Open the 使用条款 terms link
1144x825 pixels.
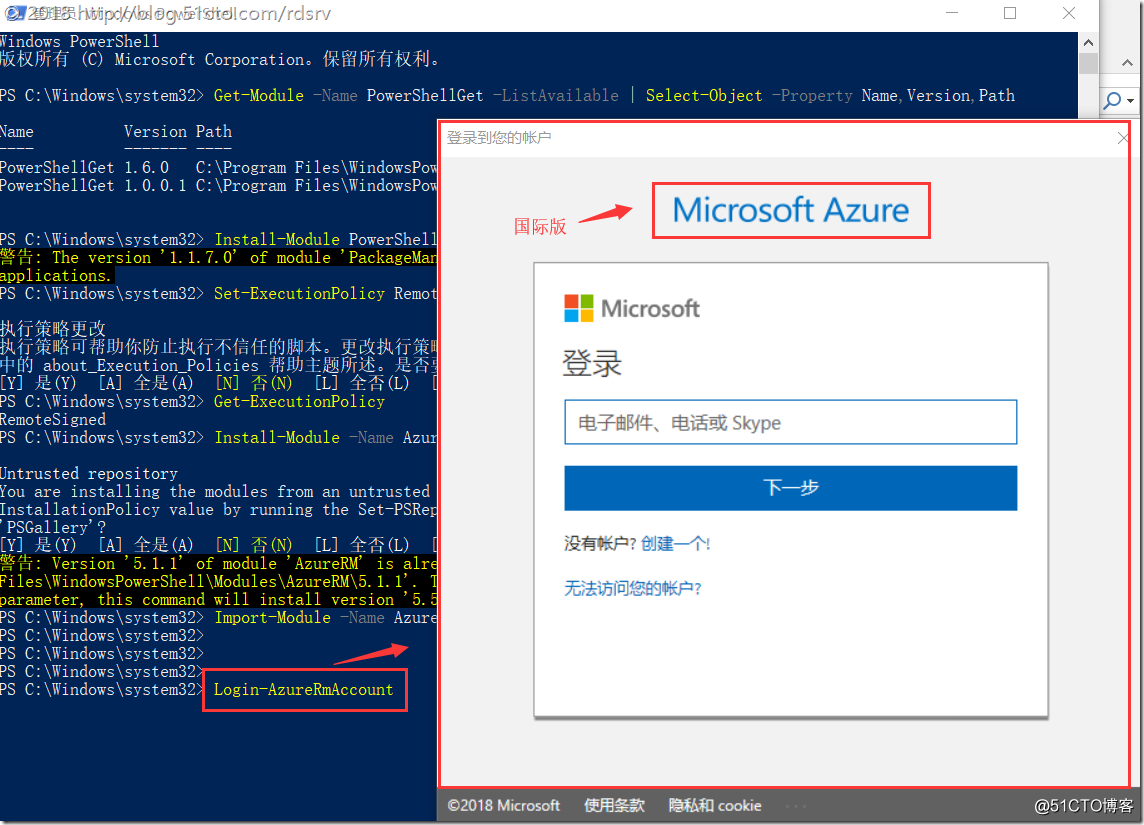coord(614,805)
